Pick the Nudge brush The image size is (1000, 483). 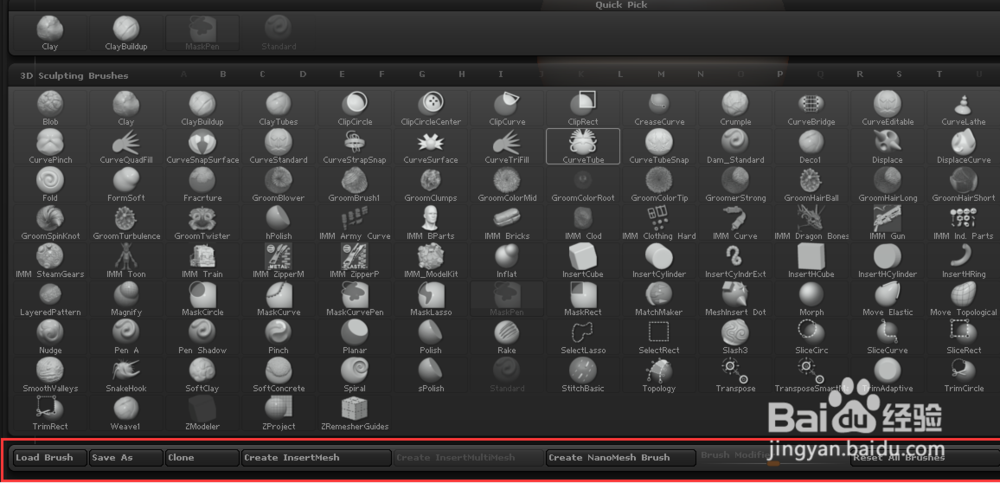point(50,338)
